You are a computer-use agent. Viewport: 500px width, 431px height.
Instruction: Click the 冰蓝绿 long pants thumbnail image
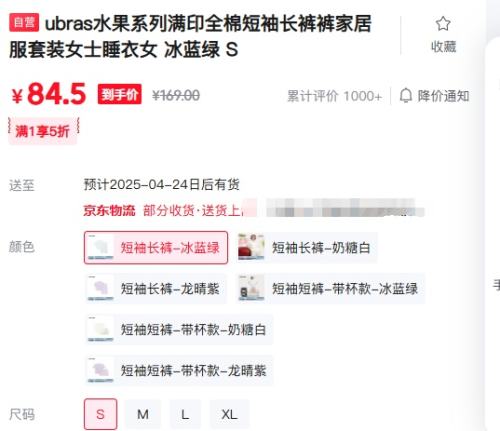pos(100,248)
